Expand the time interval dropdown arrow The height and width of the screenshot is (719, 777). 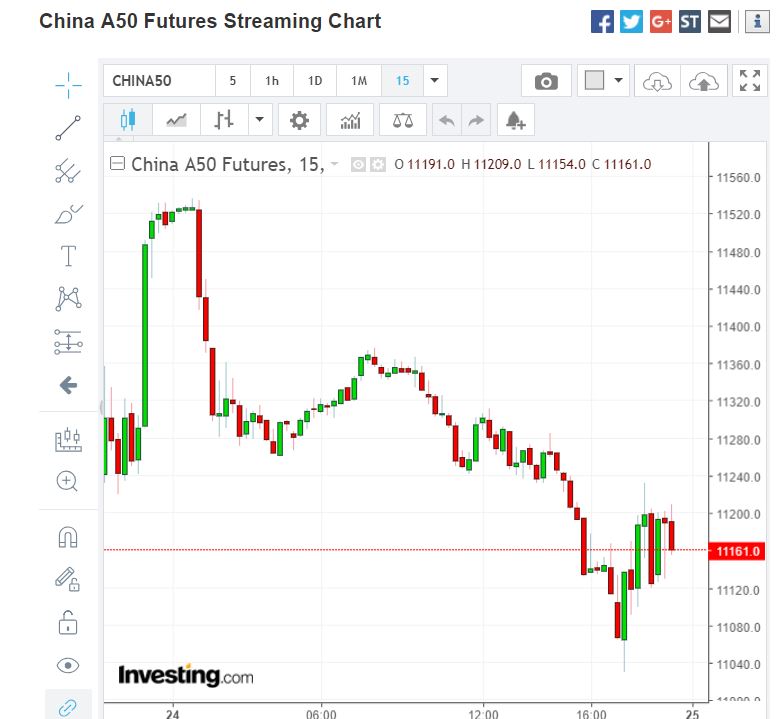click(435, 81)
